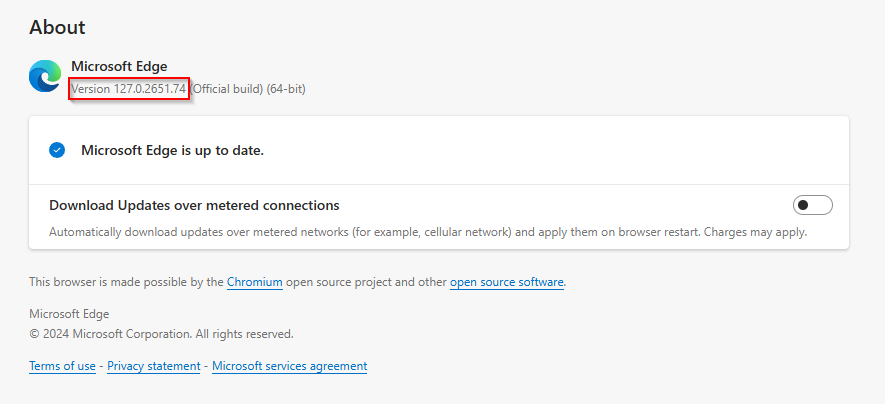885x404 pixels.
Task: Click the About page heading
Action: point(57,27)
